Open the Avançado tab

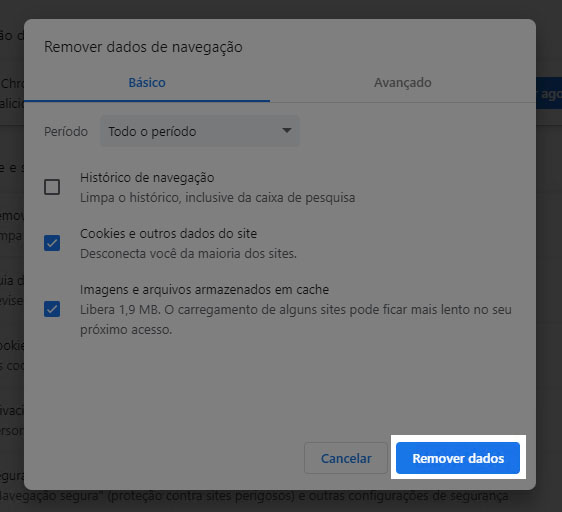tap(403, 83)
